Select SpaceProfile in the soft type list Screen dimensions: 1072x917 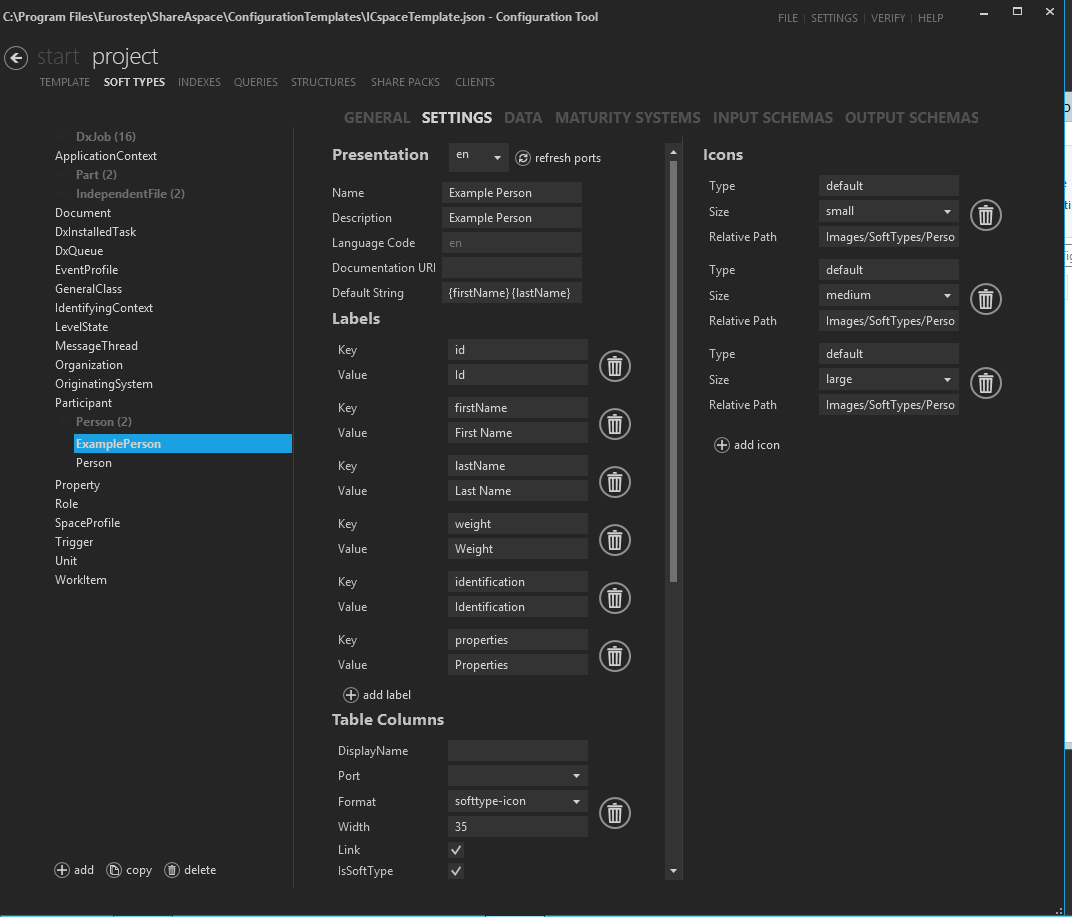(x=88, y=523)
